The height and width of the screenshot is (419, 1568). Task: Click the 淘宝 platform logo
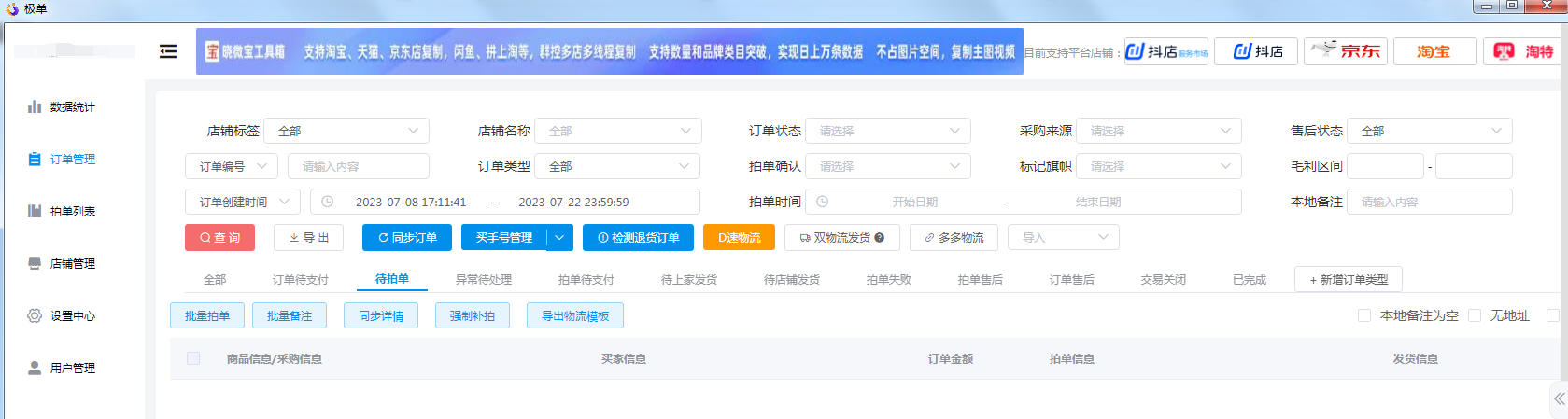point(1435,51)
